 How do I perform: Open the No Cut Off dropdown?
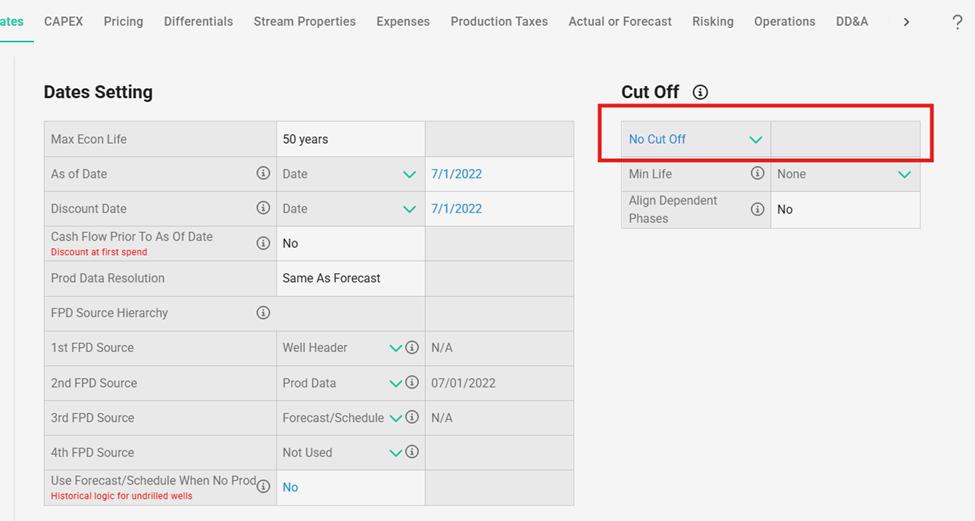point(695,140)
